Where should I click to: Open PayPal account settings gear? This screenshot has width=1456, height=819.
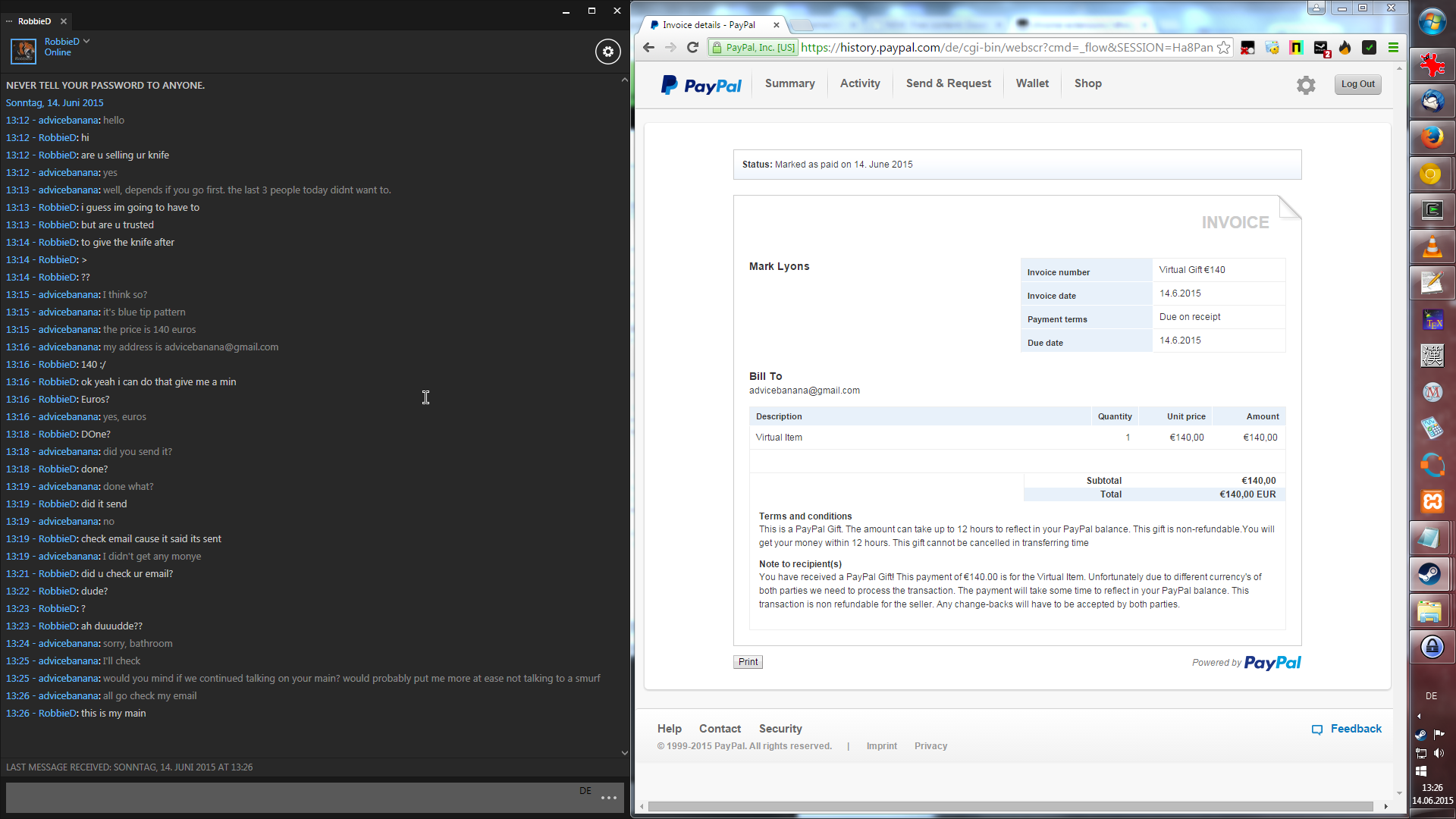tap(1305, 85)
